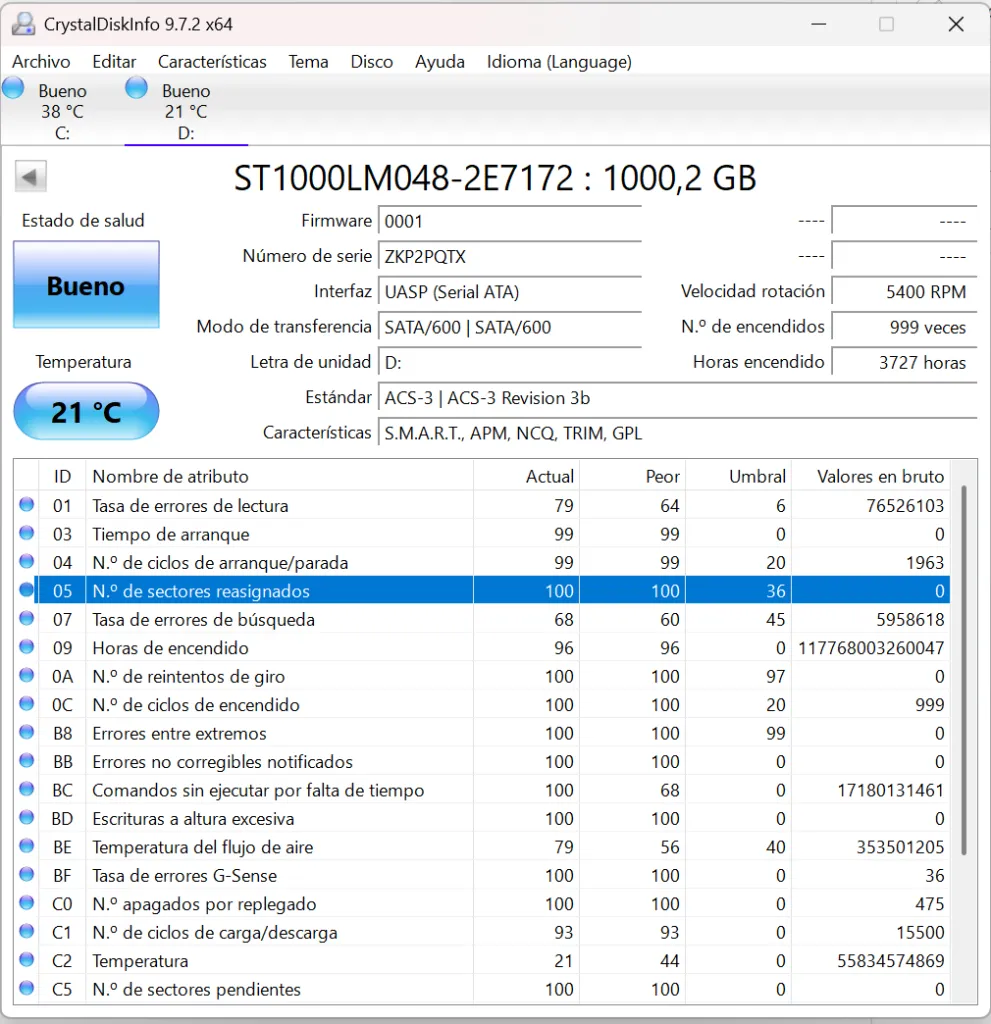Click the power-on hours 3727 horas field
This screenshot has height=1024, width=991.
tap(904, 362)
